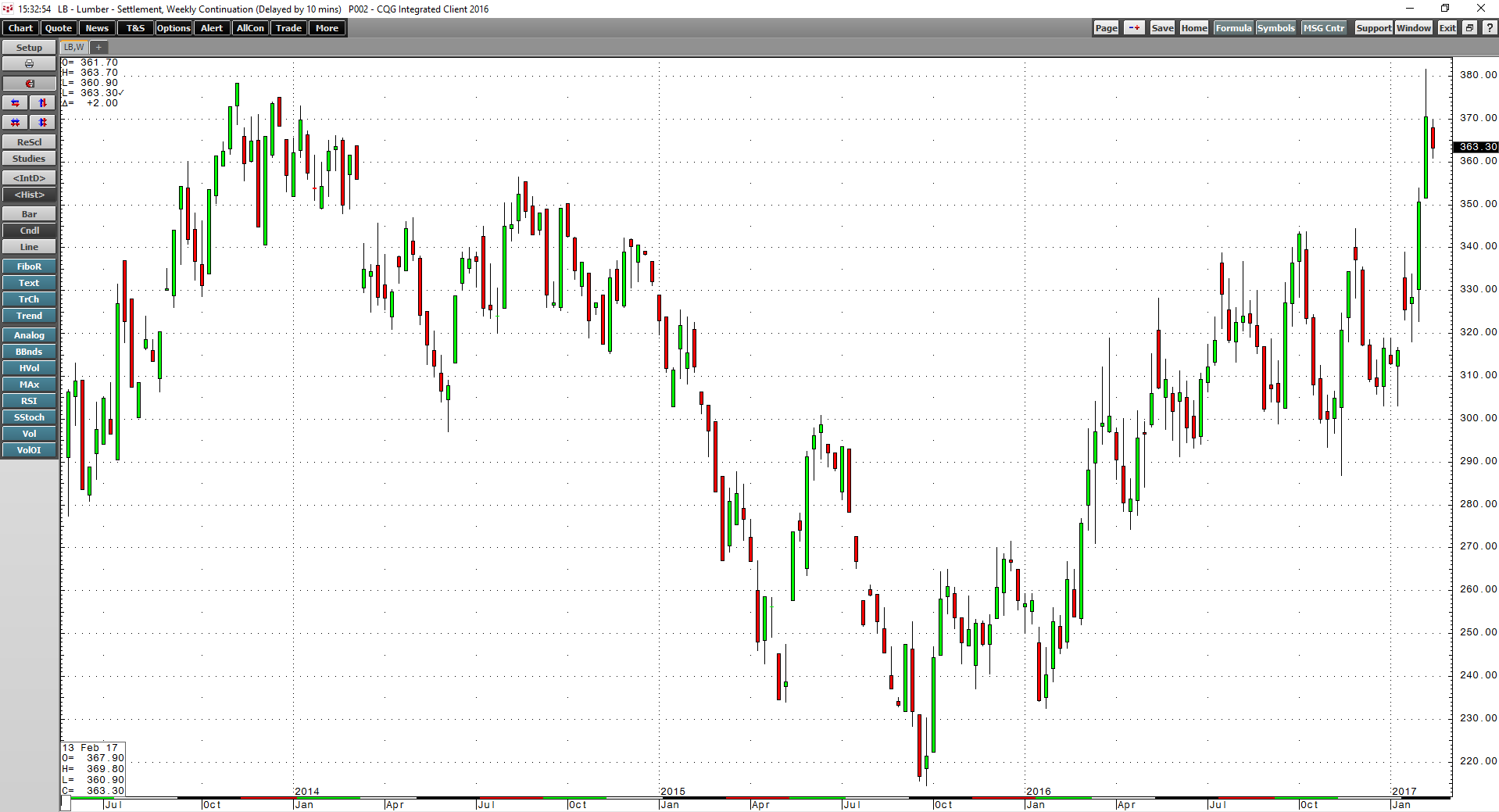Click the 2015 year label on time axis

[673, 792]
